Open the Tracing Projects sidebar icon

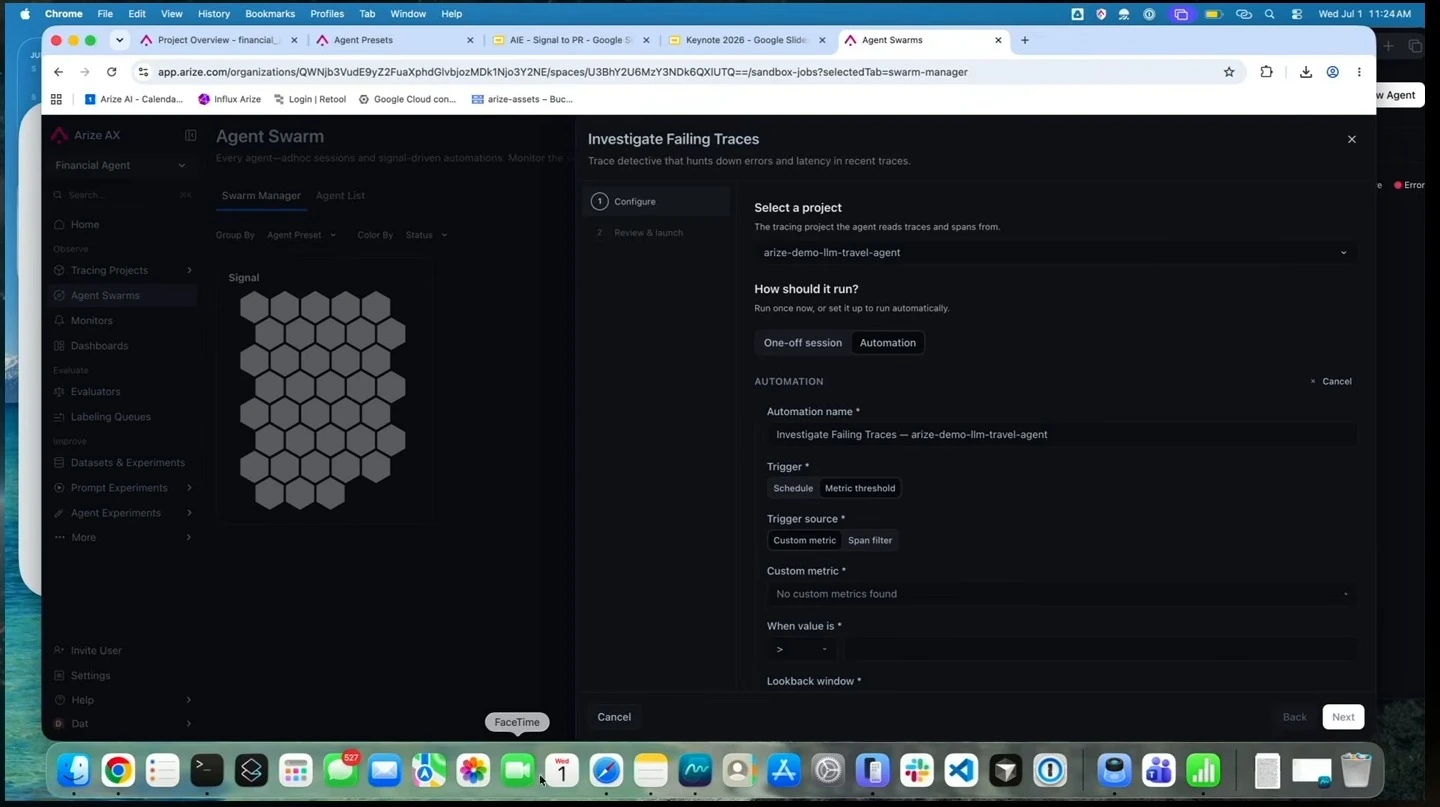59,270
